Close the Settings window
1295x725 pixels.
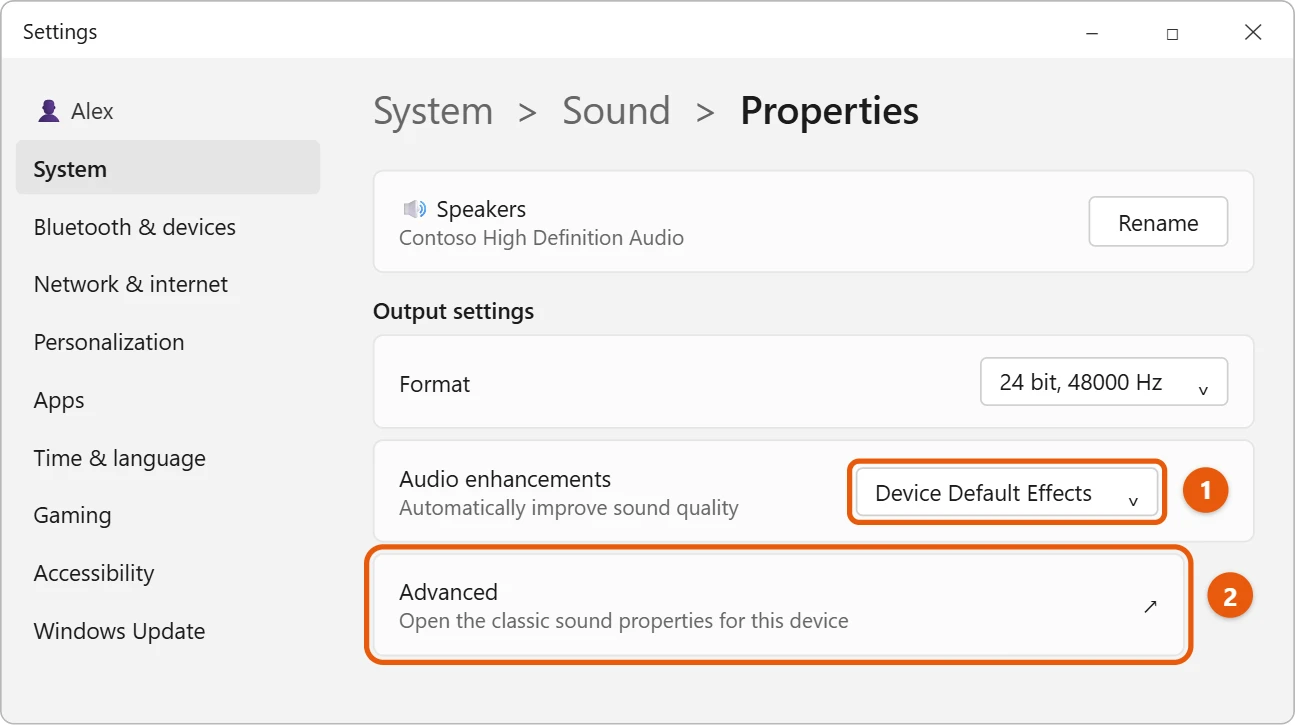1253,33
